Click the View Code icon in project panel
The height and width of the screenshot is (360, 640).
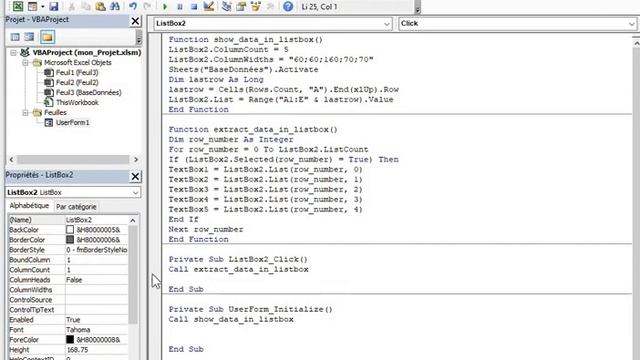[x=15, y=37]
